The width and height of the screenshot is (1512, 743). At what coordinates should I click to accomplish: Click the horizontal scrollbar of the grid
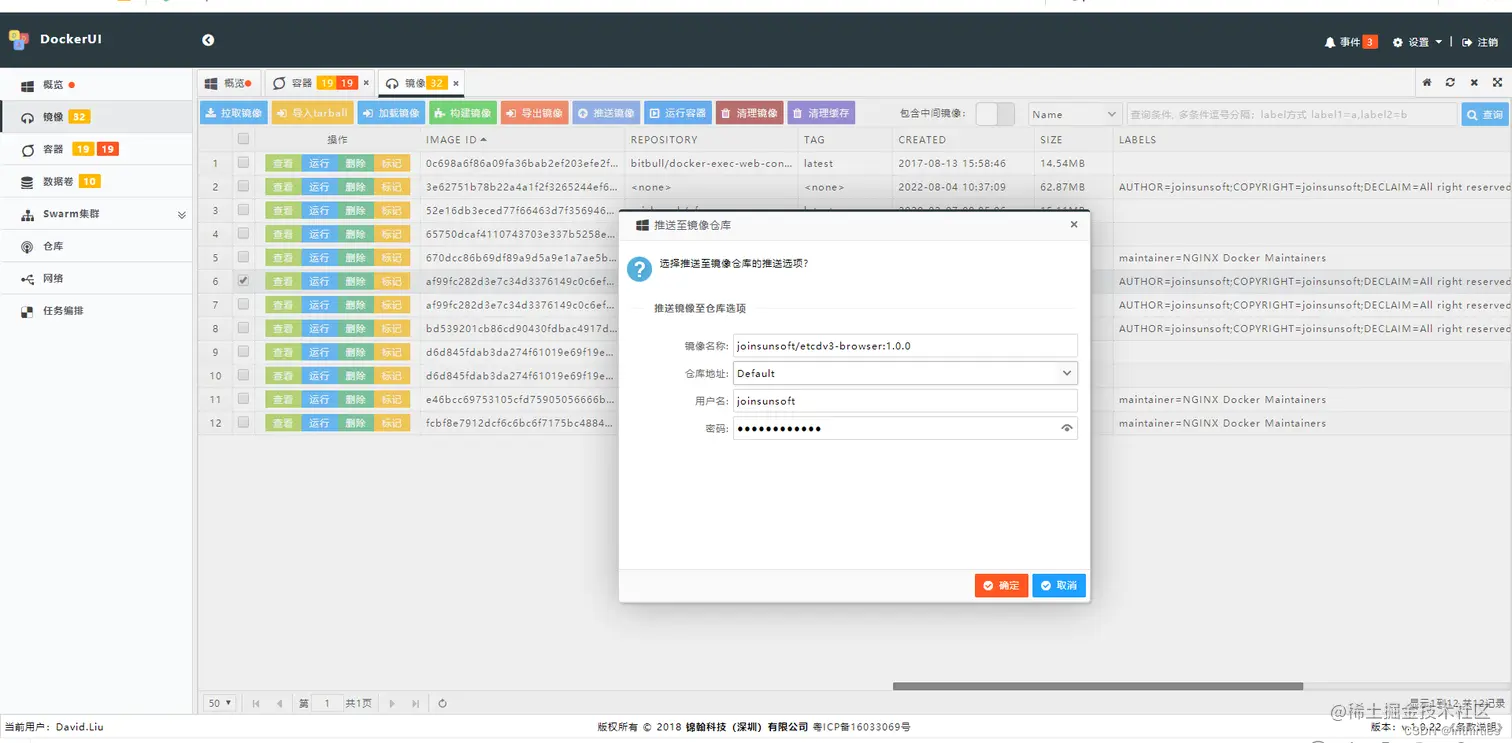tap(1097, 686)
